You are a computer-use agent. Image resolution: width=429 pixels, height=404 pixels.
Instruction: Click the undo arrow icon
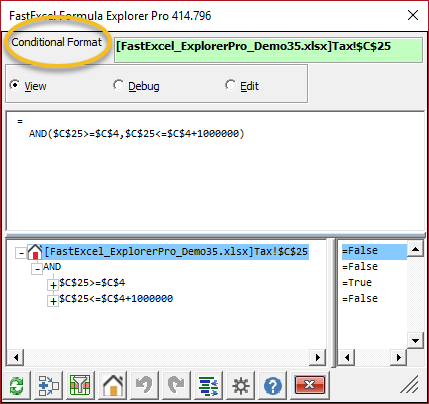pyautogui.click(x=145, y=386)
